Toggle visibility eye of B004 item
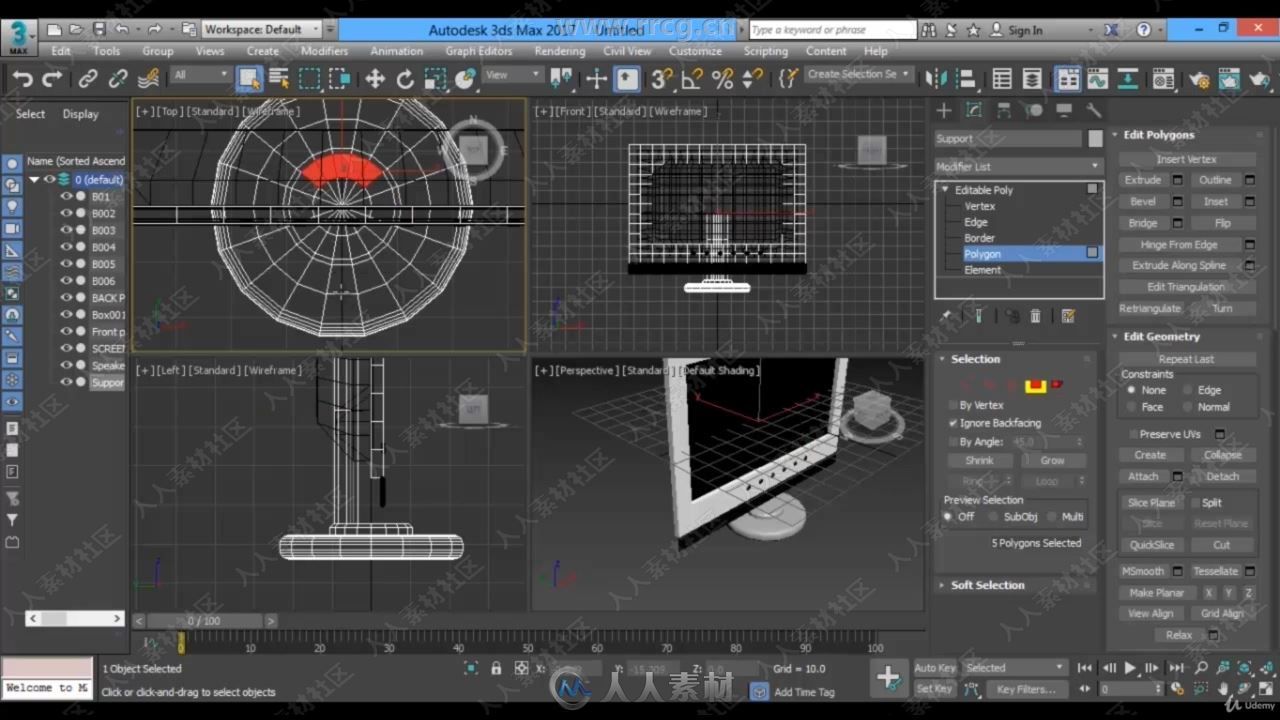 point(66,247)
